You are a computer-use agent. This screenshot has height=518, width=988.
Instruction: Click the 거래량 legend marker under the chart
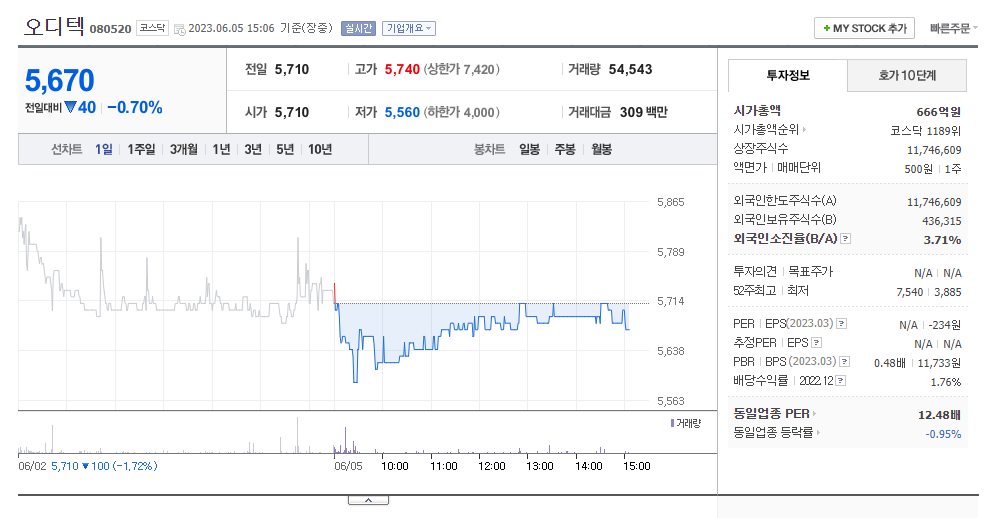672,423
